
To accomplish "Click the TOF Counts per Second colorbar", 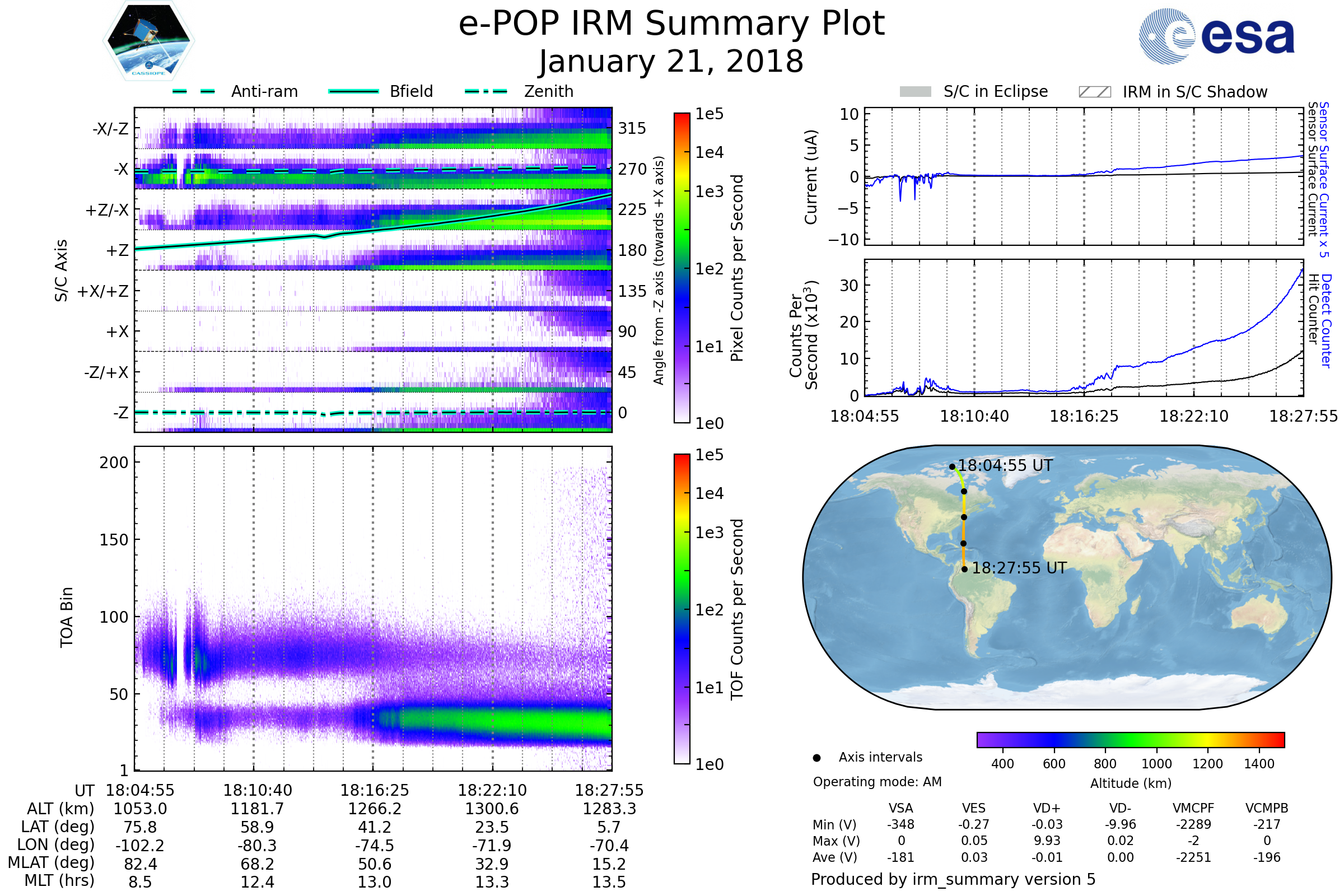I will pos(682,609).
